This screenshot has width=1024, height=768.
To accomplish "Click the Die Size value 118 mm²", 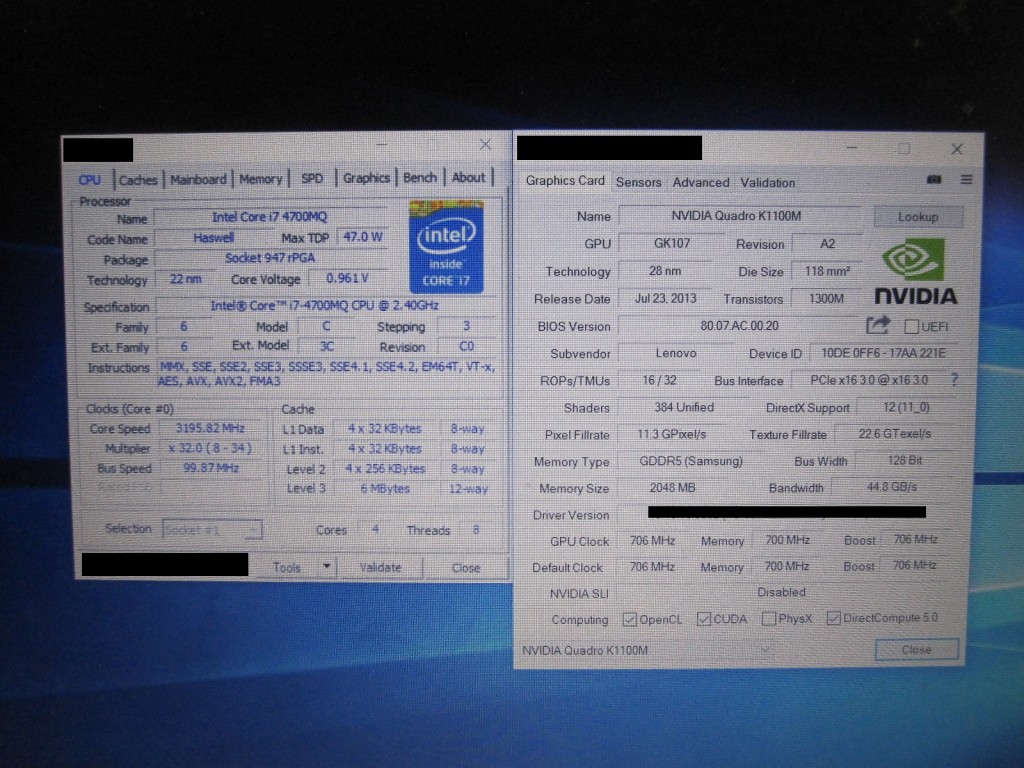I will coord(827,270).
